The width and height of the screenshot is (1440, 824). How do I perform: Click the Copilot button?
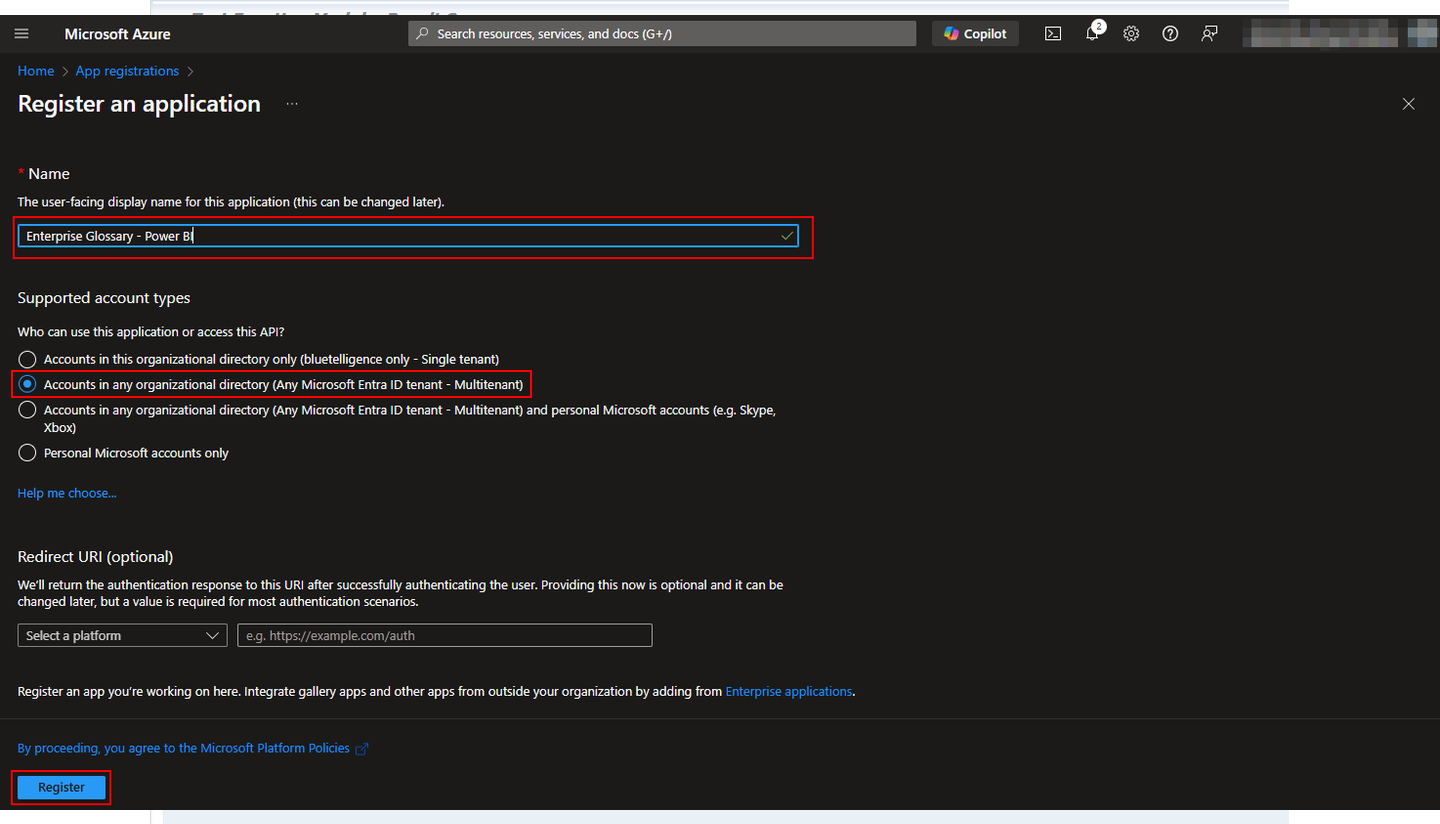[975, 34]
